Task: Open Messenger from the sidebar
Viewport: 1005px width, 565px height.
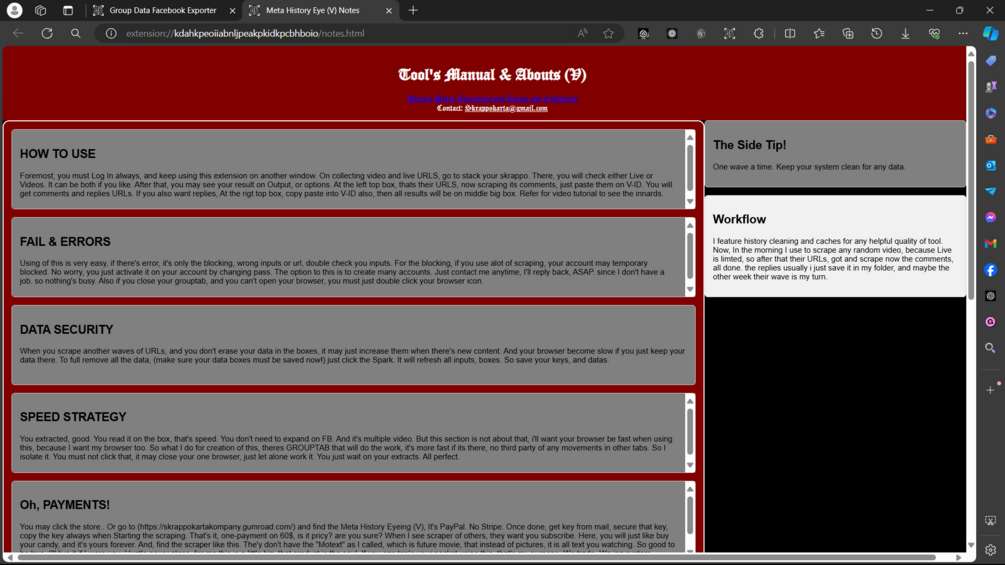Action: [x=990, y=217]
